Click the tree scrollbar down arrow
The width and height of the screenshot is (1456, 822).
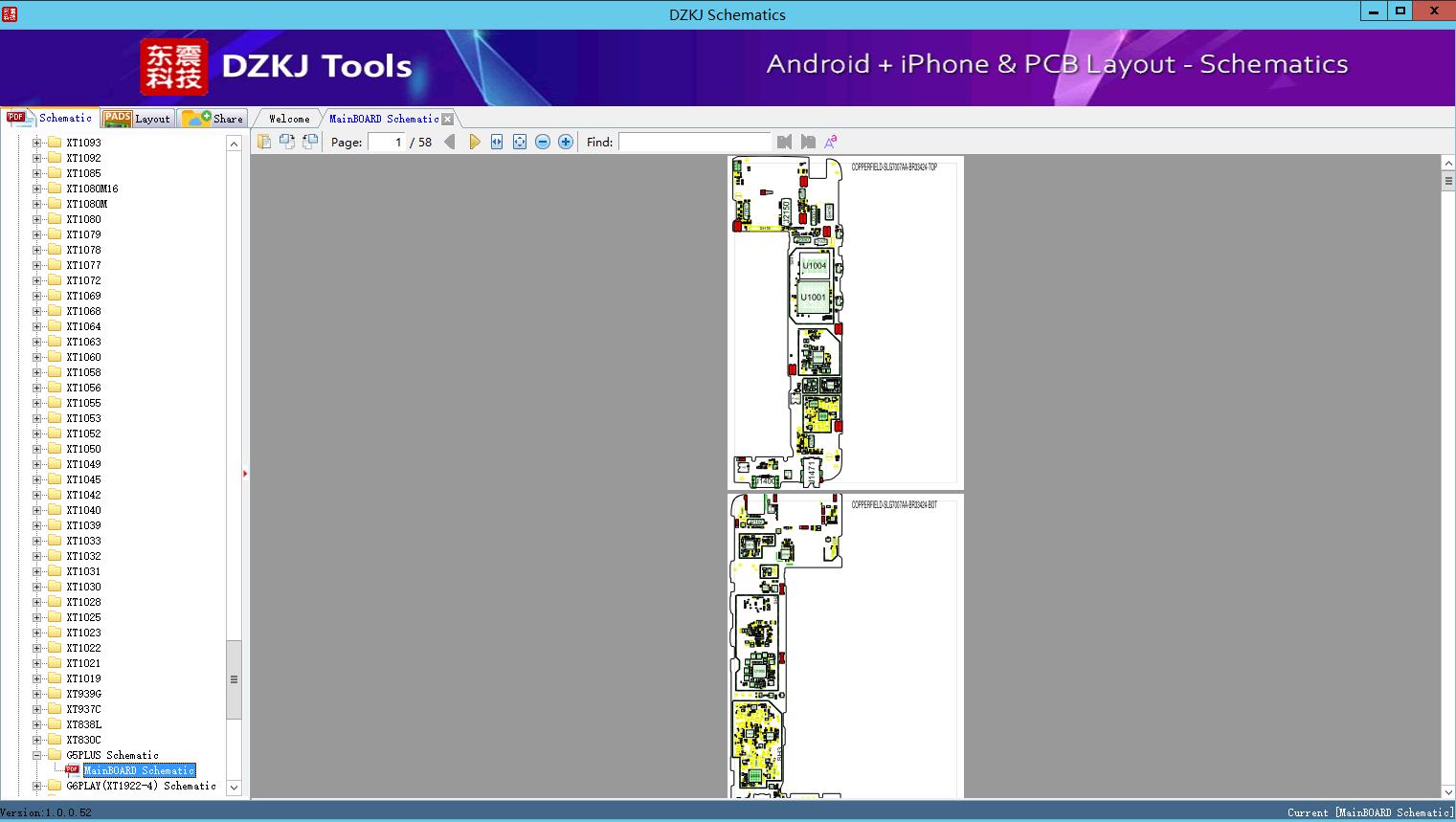(x=234, y=789)
